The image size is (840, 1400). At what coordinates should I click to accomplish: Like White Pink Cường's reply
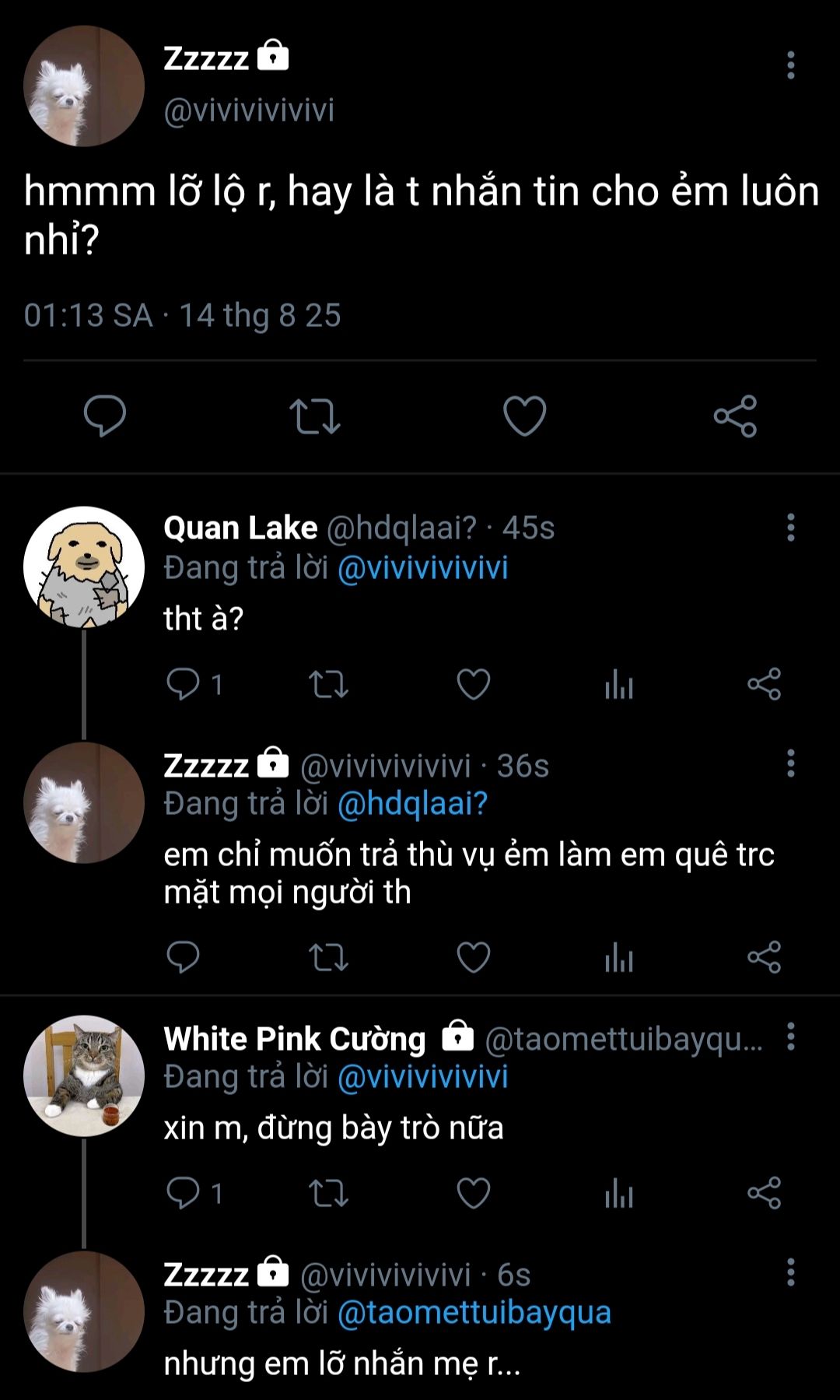473,1193
